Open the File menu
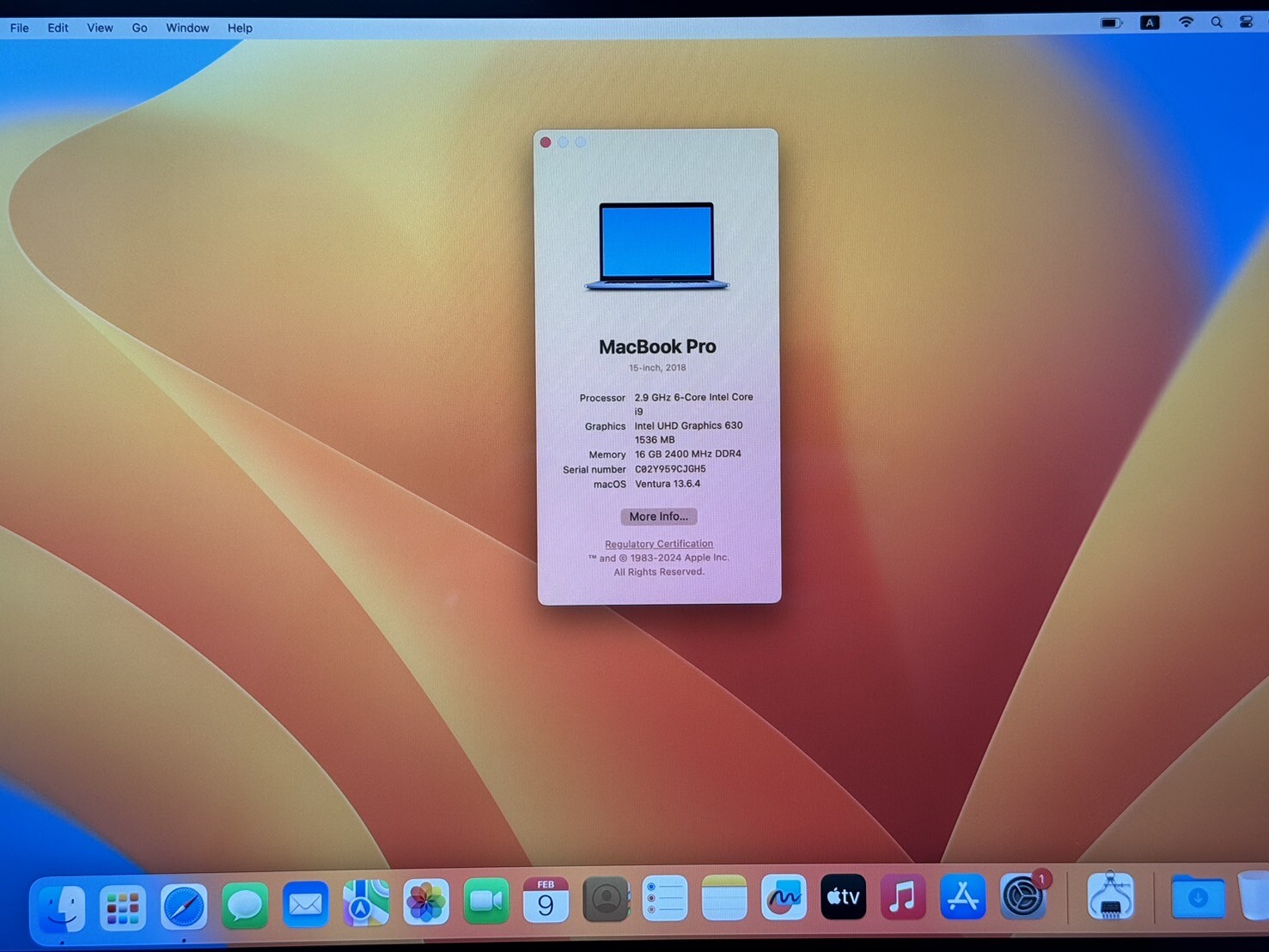 pos(20,28)
